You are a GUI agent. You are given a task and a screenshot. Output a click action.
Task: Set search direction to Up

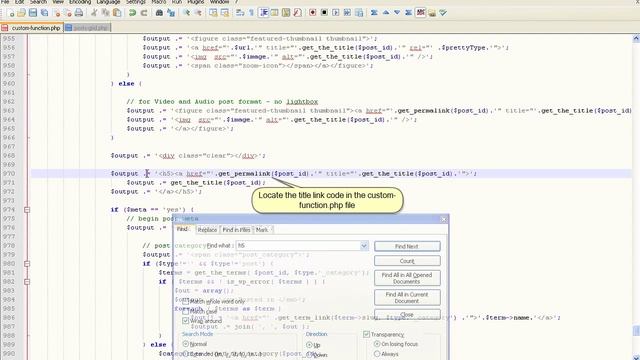309,345
